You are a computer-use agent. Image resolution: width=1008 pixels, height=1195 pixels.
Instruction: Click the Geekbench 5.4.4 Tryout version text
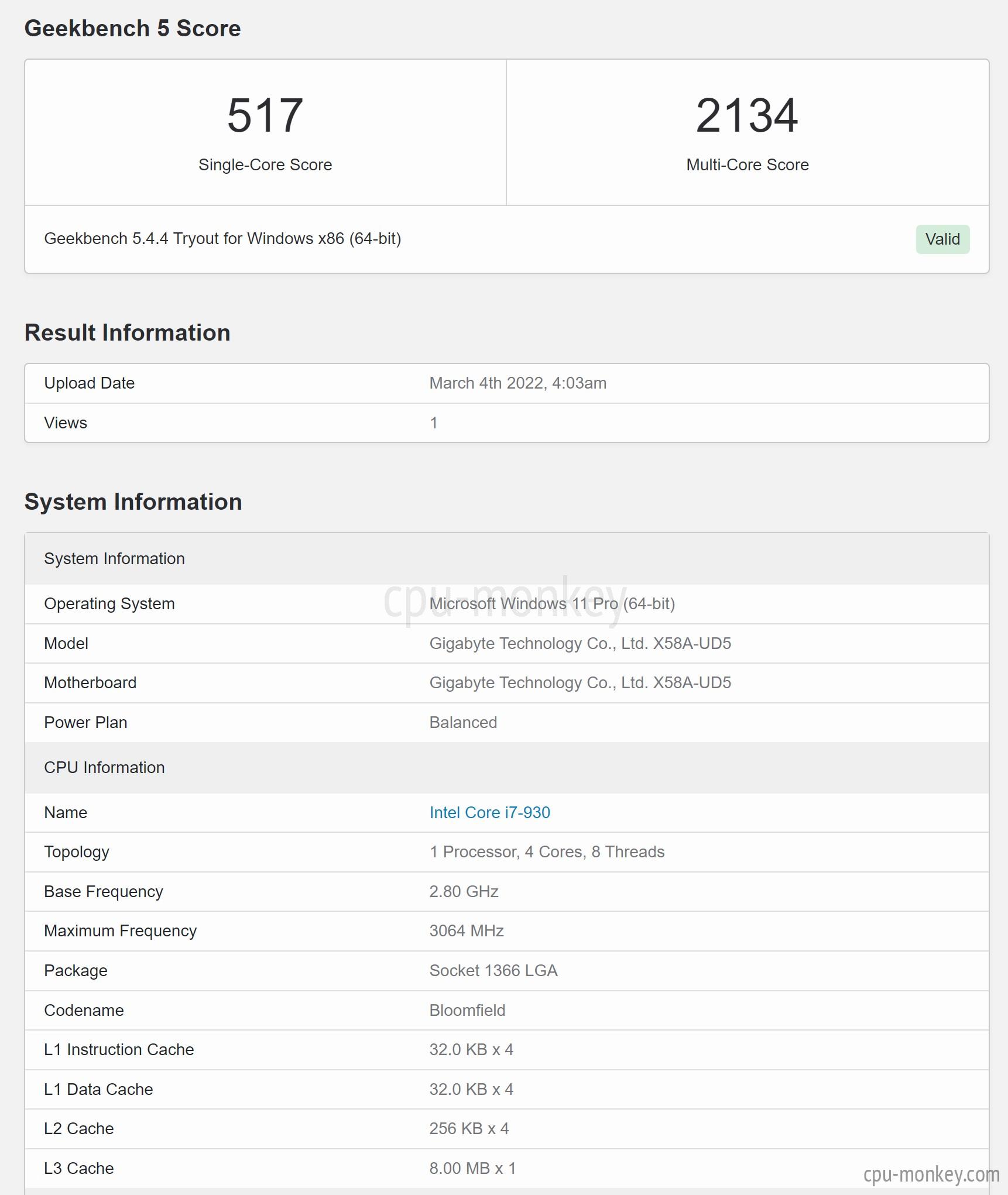coord(222,239)
